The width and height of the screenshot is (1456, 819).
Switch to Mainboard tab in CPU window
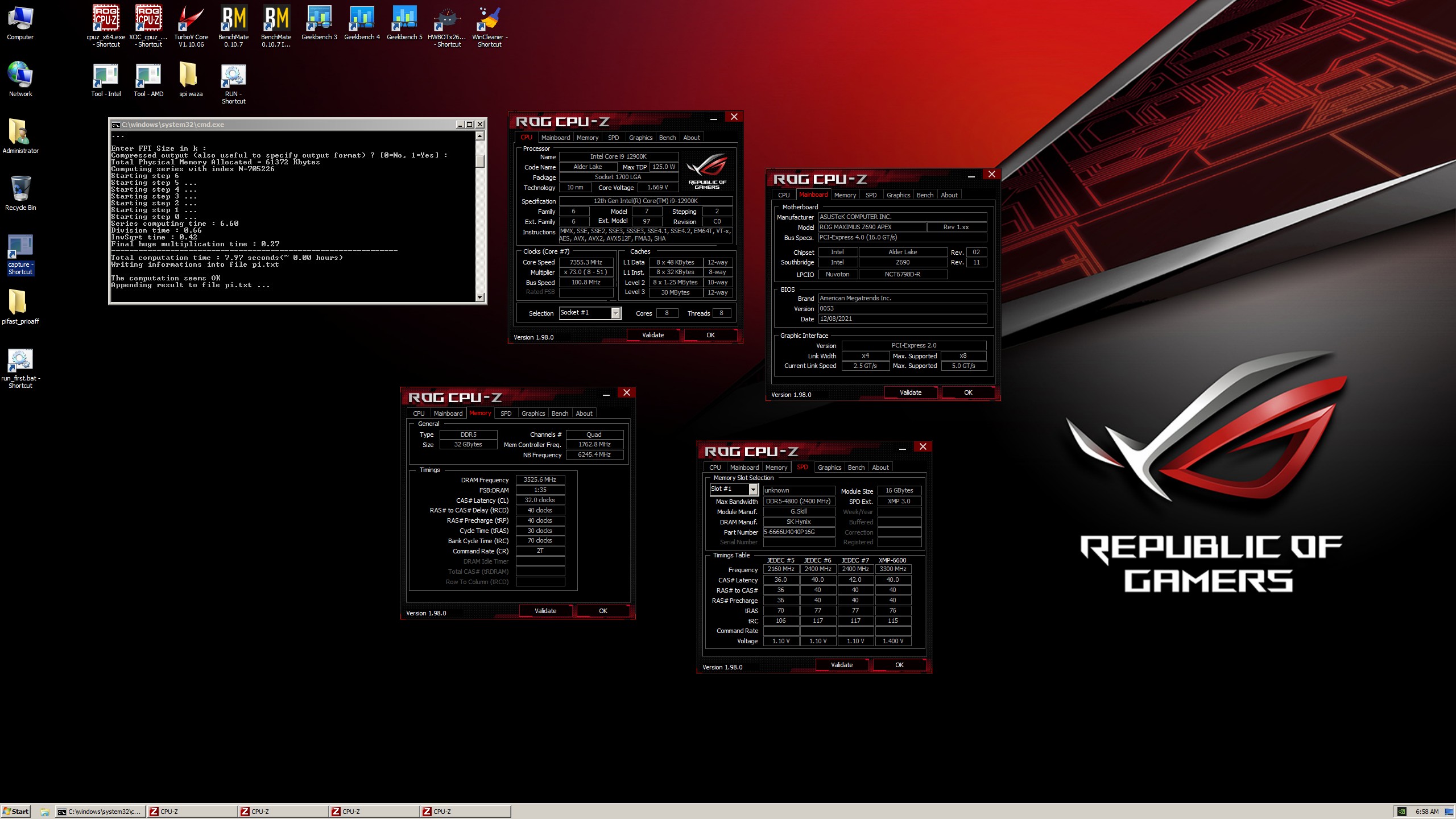point(555,138)
